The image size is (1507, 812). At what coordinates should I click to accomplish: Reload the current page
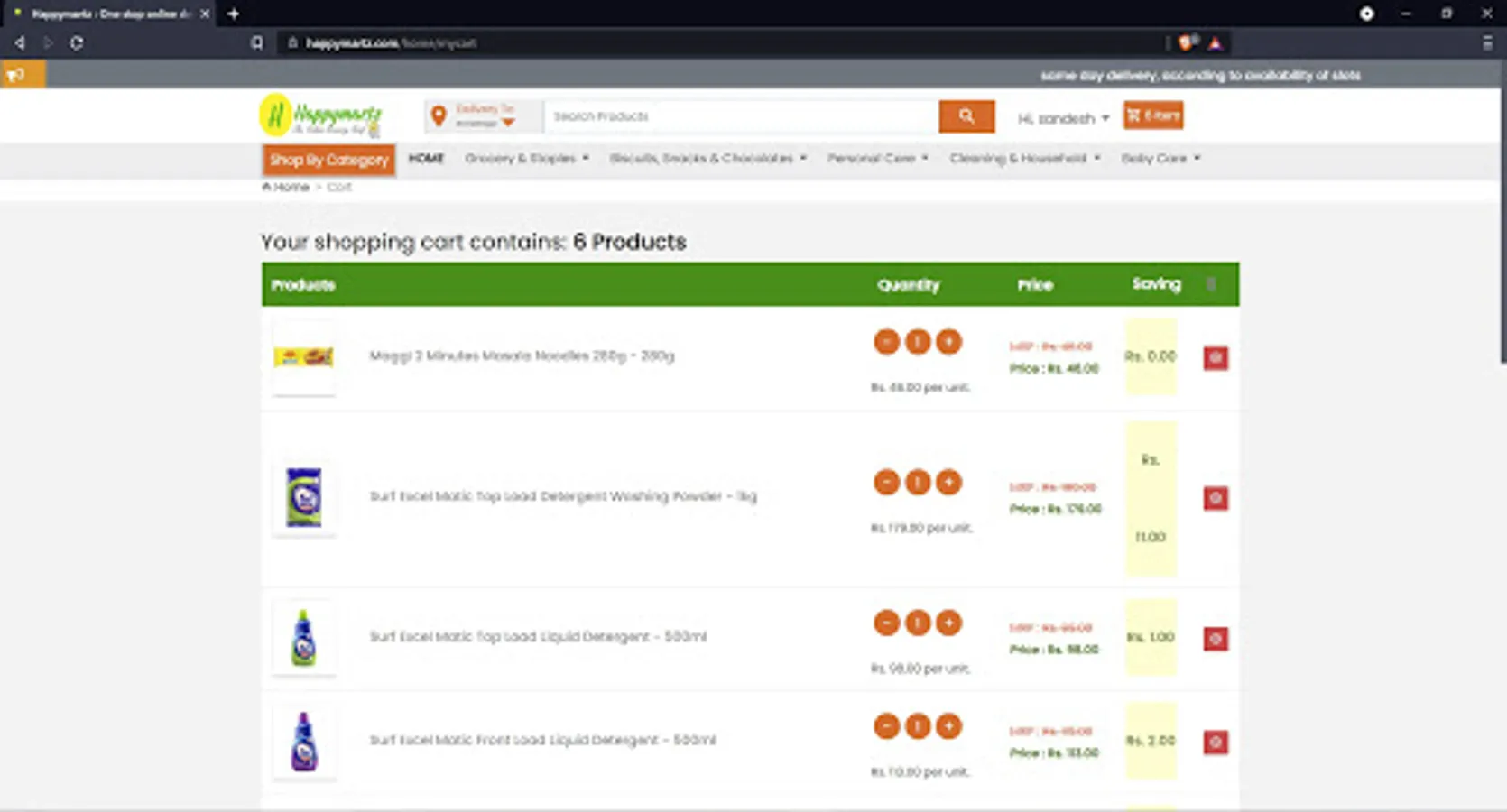coord(77,42)
